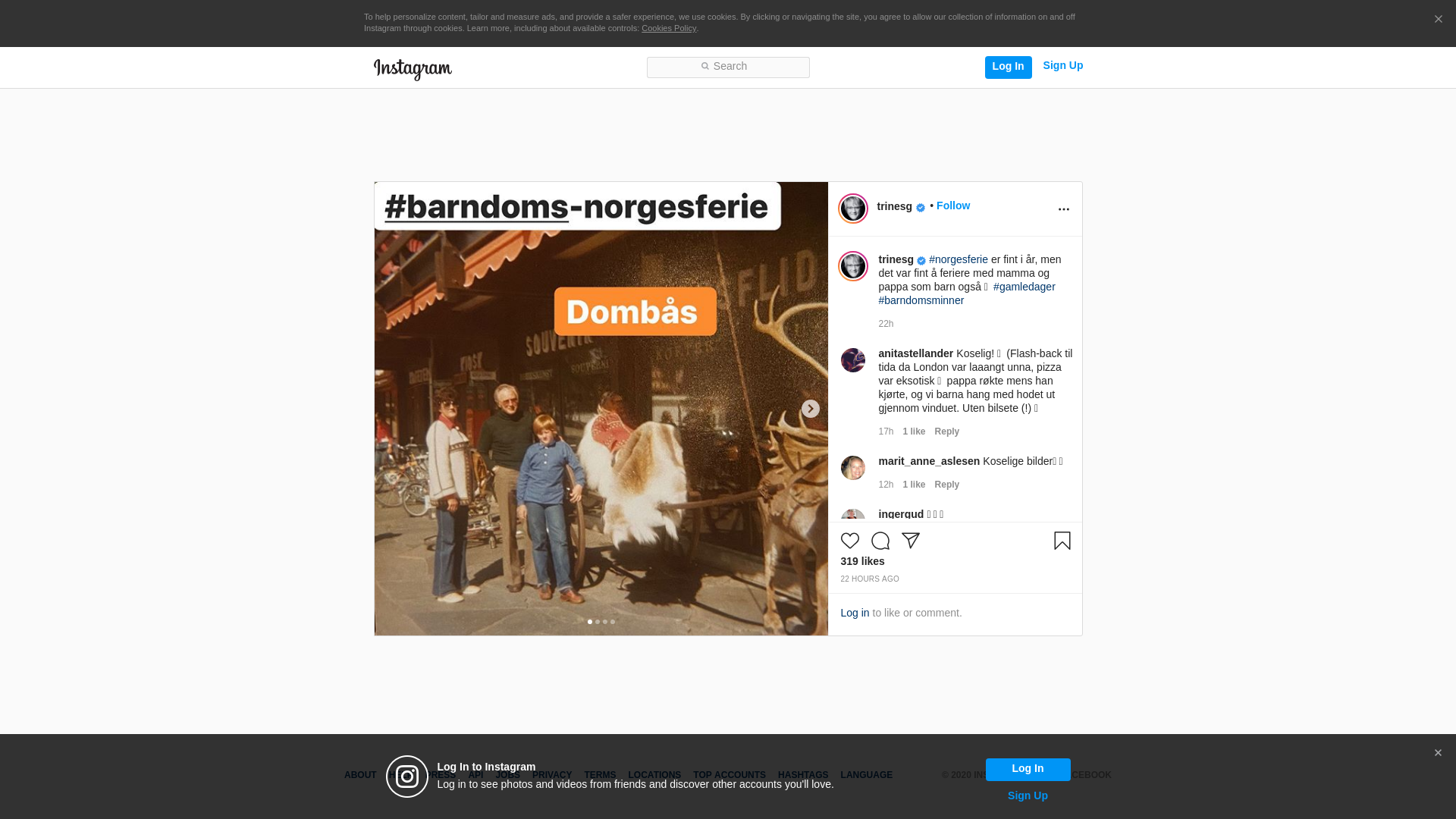Screen dimensions: 1456x819
Task: Click the Instagram logo
Action: [x=413, y=69]
